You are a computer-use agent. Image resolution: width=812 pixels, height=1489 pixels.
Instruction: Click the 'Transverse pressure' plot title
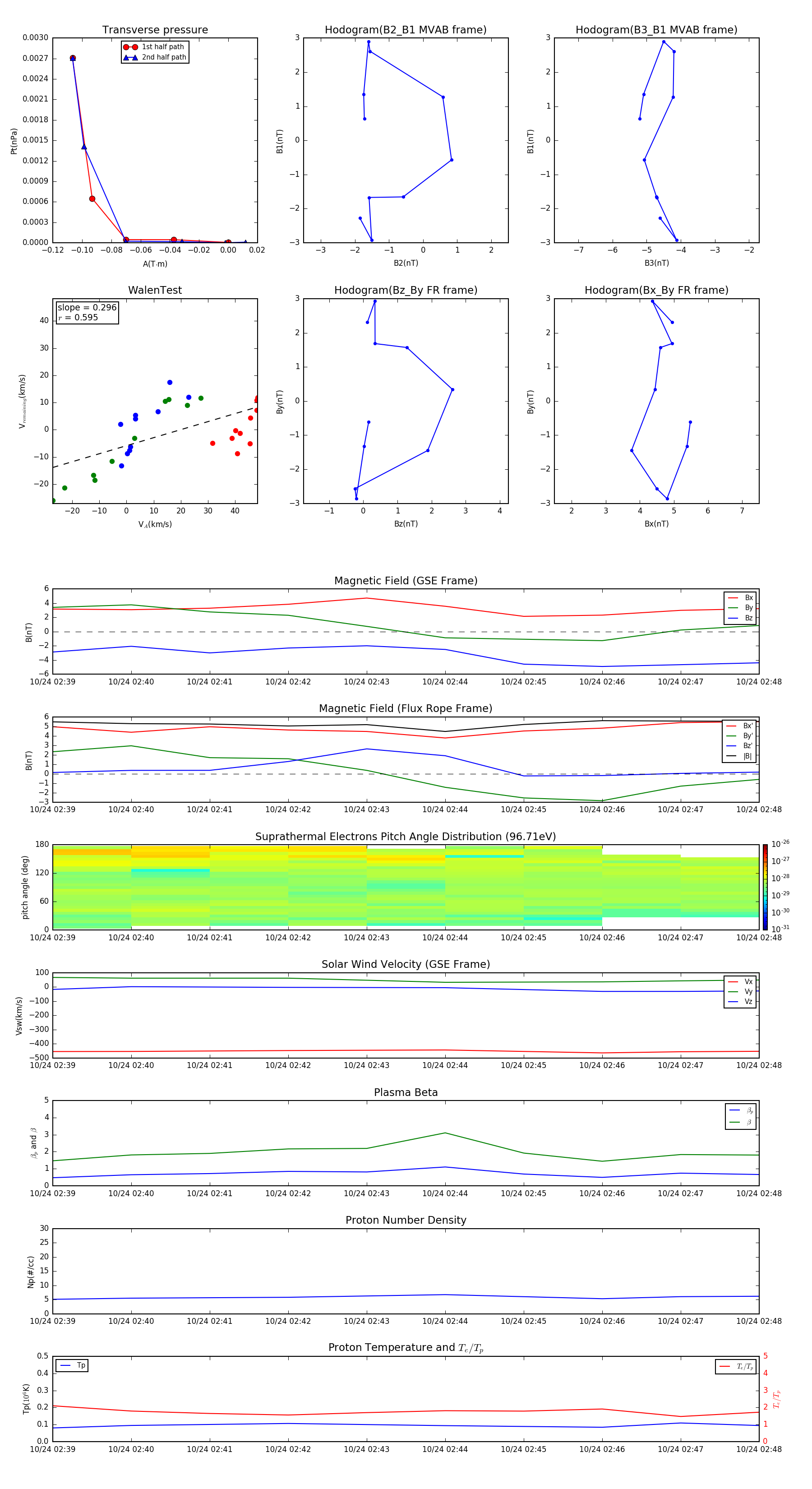tap(155, 30)
